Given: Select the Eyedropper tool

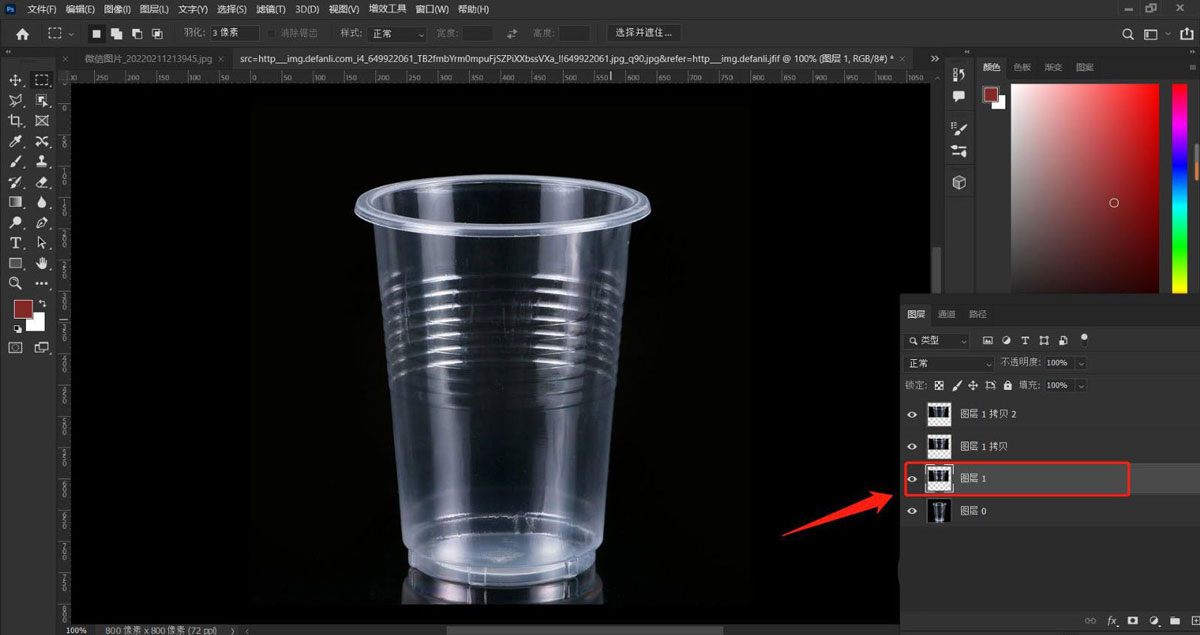Looking at the screenshot, I should coord(16,141).
